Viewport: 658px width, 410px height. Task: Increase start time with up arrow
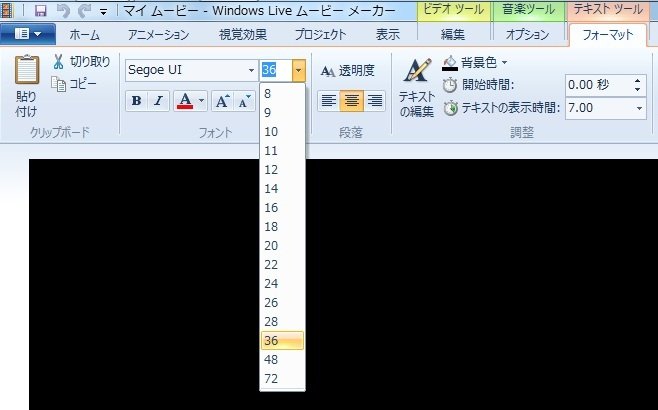(638, 81)
